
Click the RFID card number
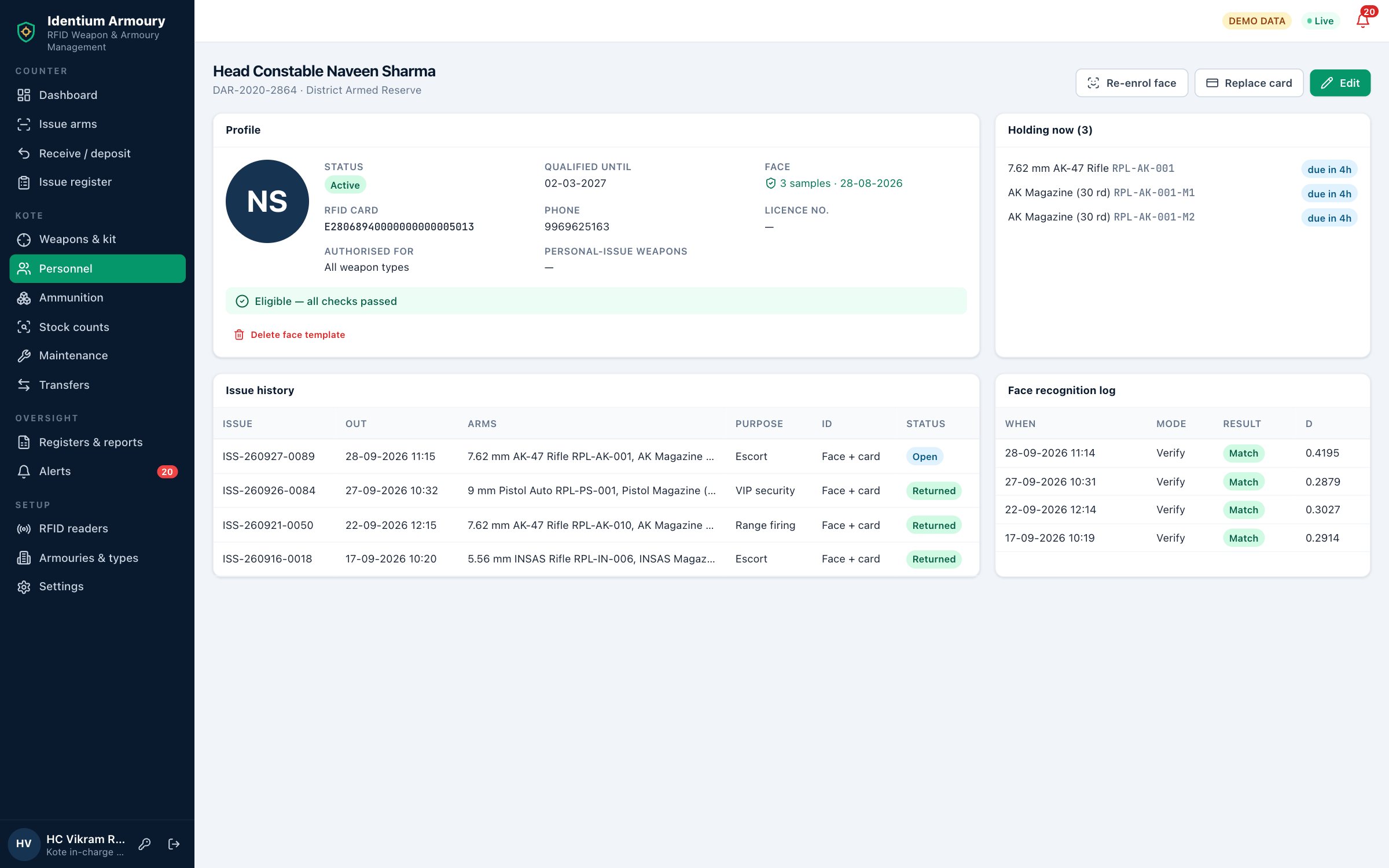point(399,226)
